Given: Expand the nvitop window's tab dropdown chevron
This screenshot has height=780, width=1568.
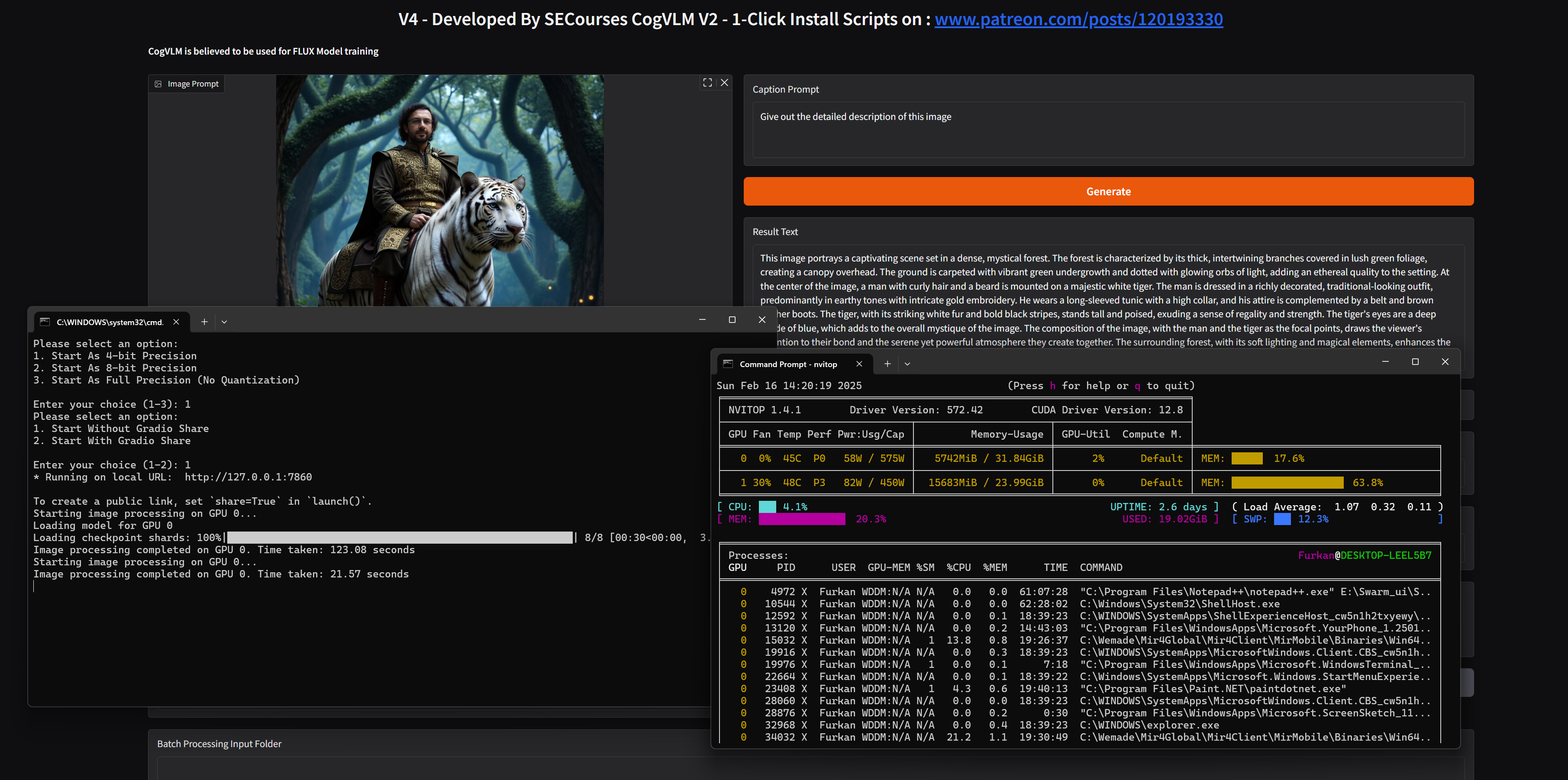Looking at the screenshot, I should click(x=907, y=364).
